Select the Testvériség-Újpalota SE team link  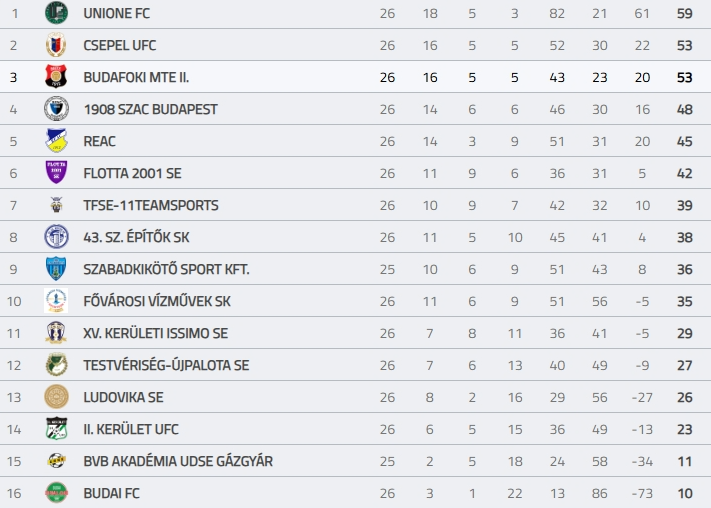(166, 365)
